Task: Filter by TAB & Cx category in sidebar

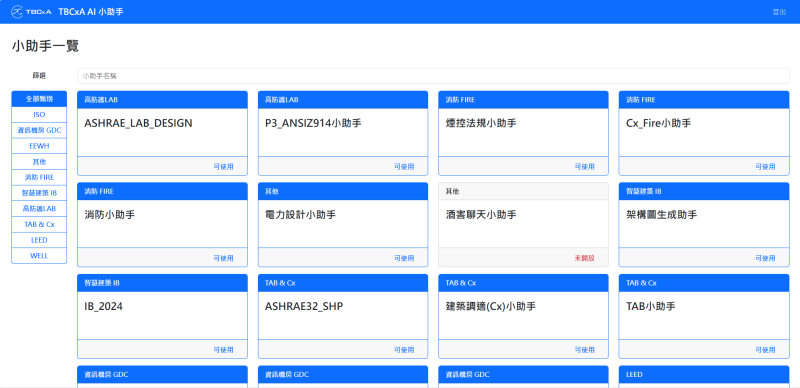Action: point(39,224)
